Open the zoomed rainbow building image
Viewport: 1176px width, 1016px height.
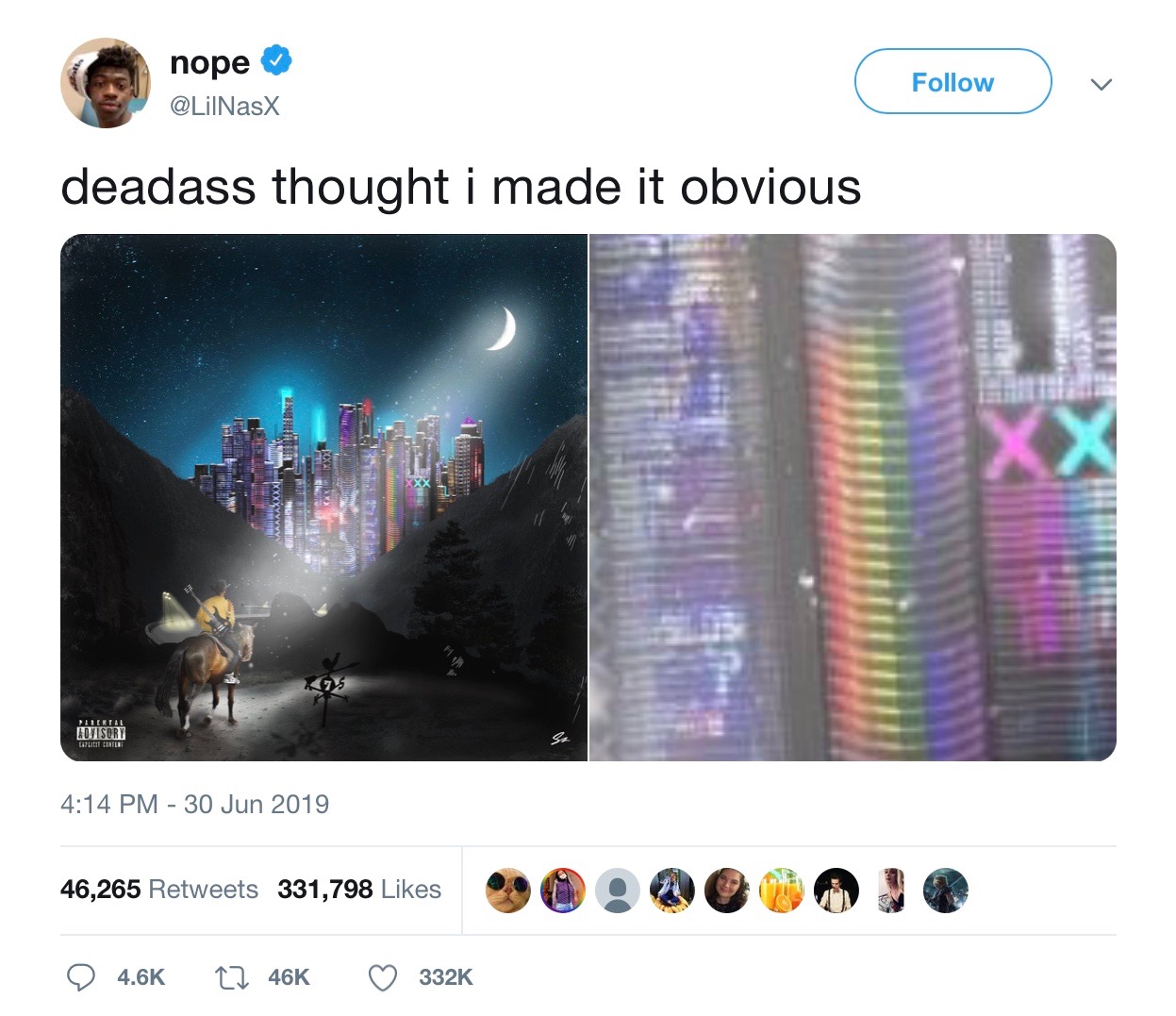click(x=853, y=497)
